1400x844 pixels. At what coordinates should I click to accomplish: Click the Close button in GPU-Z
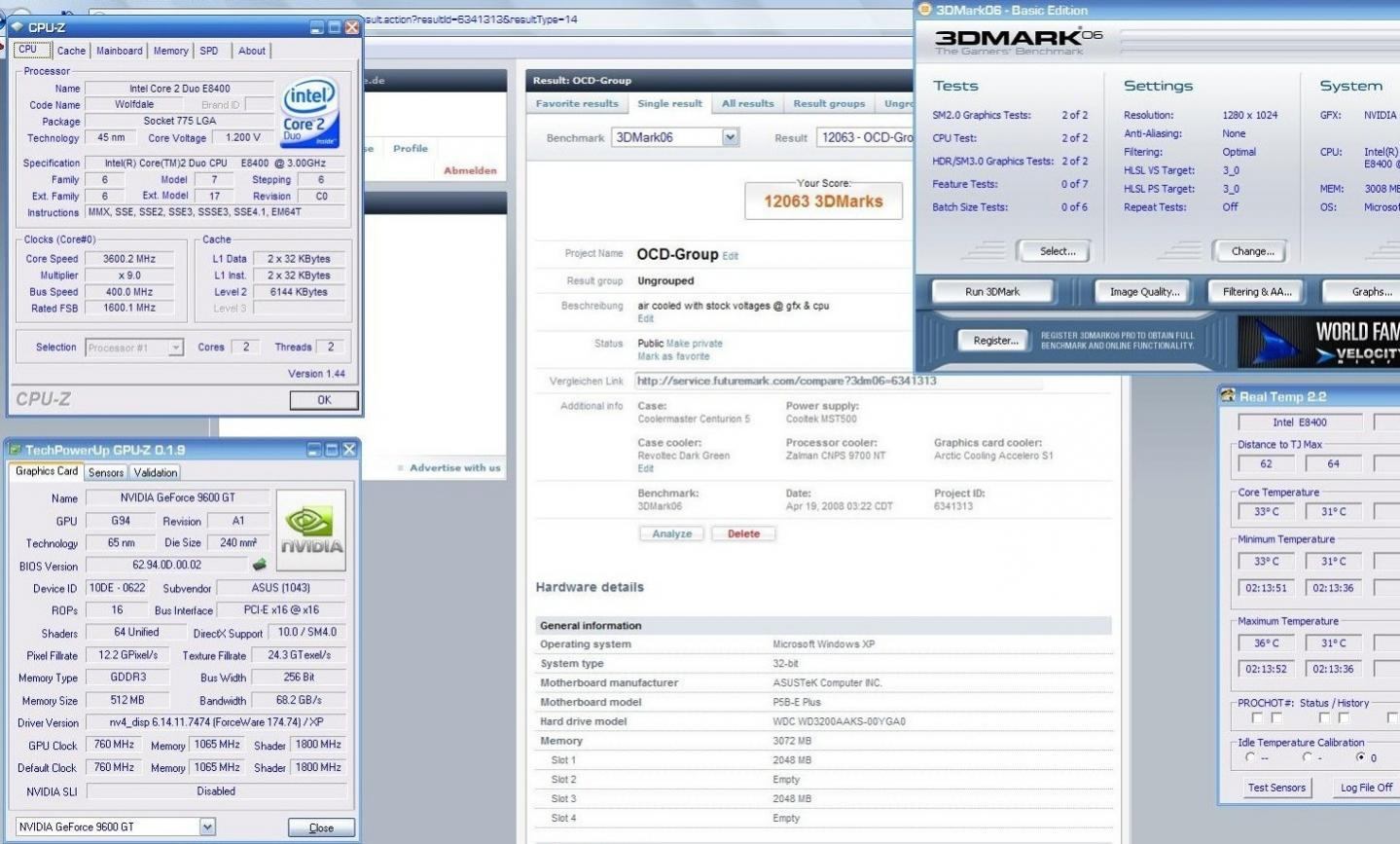point(321,827)
